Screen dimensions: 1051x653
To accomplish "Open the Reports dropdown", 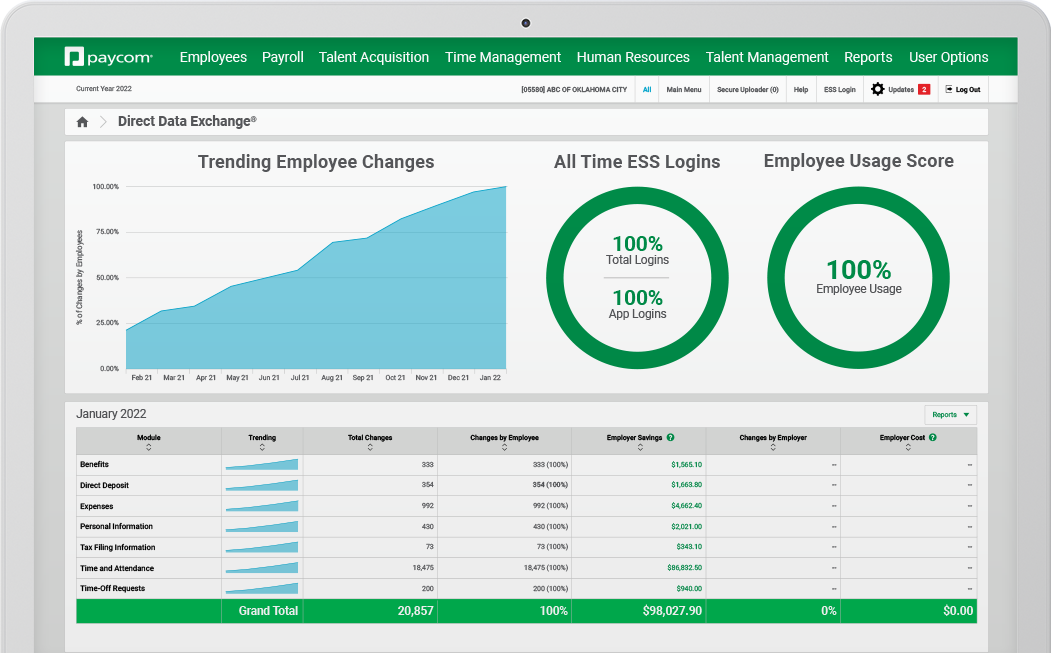I will pyautogui.click(x=950, y=414).
